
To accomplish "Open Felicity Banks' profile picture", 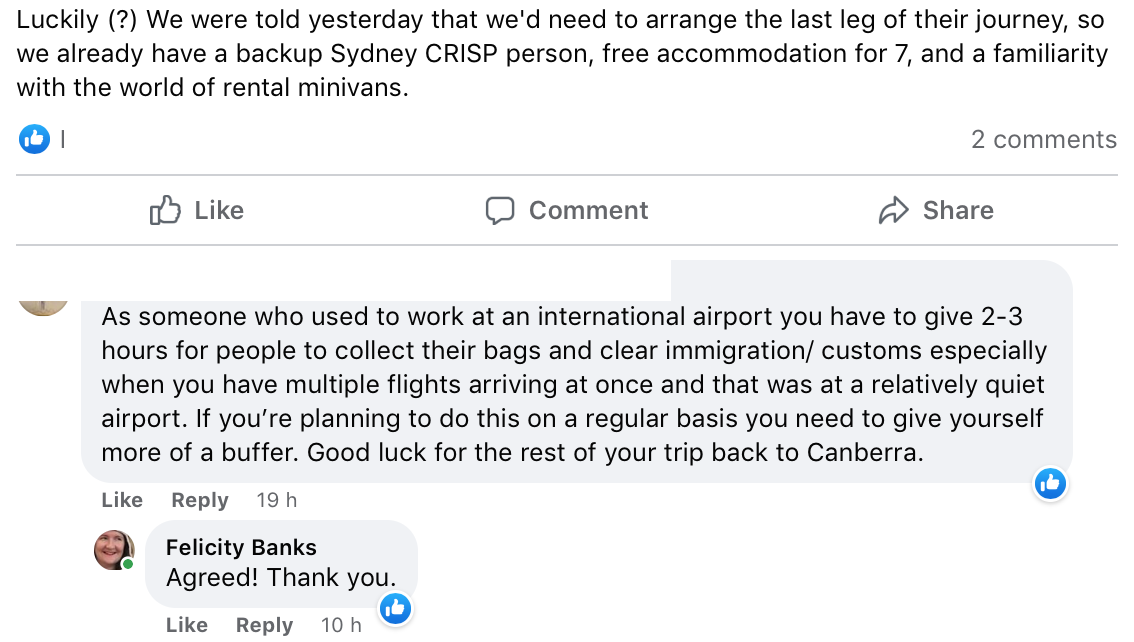I will [114, 550].
